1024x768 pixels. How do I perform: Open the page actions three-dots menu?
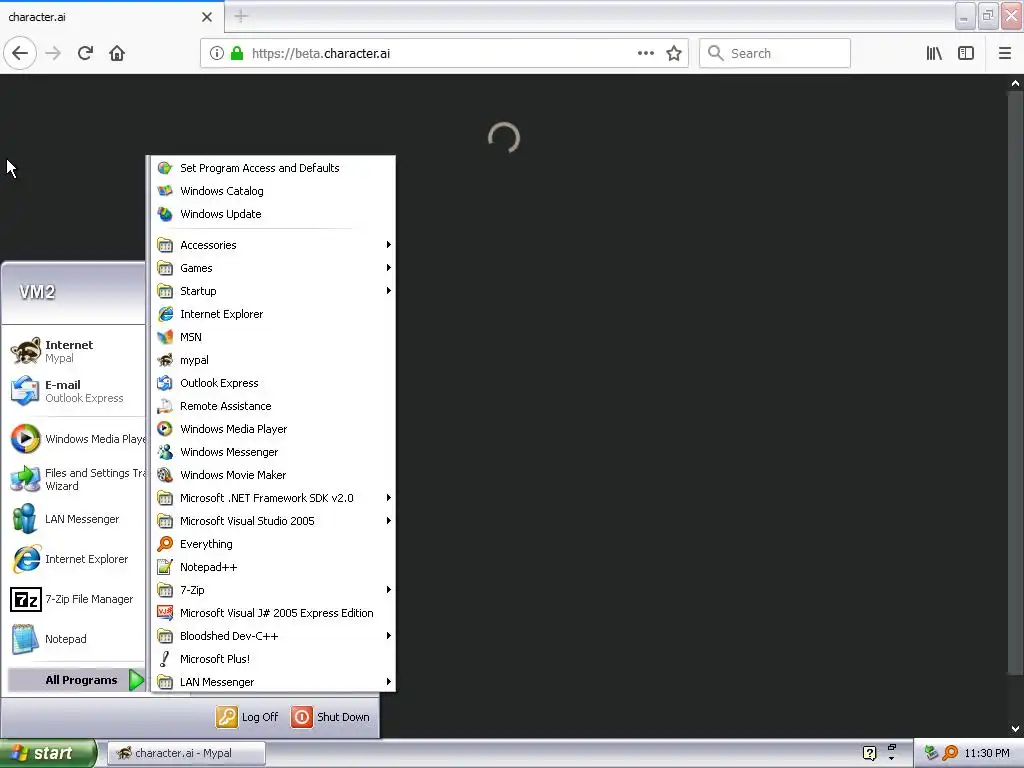click(x=646, y=53)
